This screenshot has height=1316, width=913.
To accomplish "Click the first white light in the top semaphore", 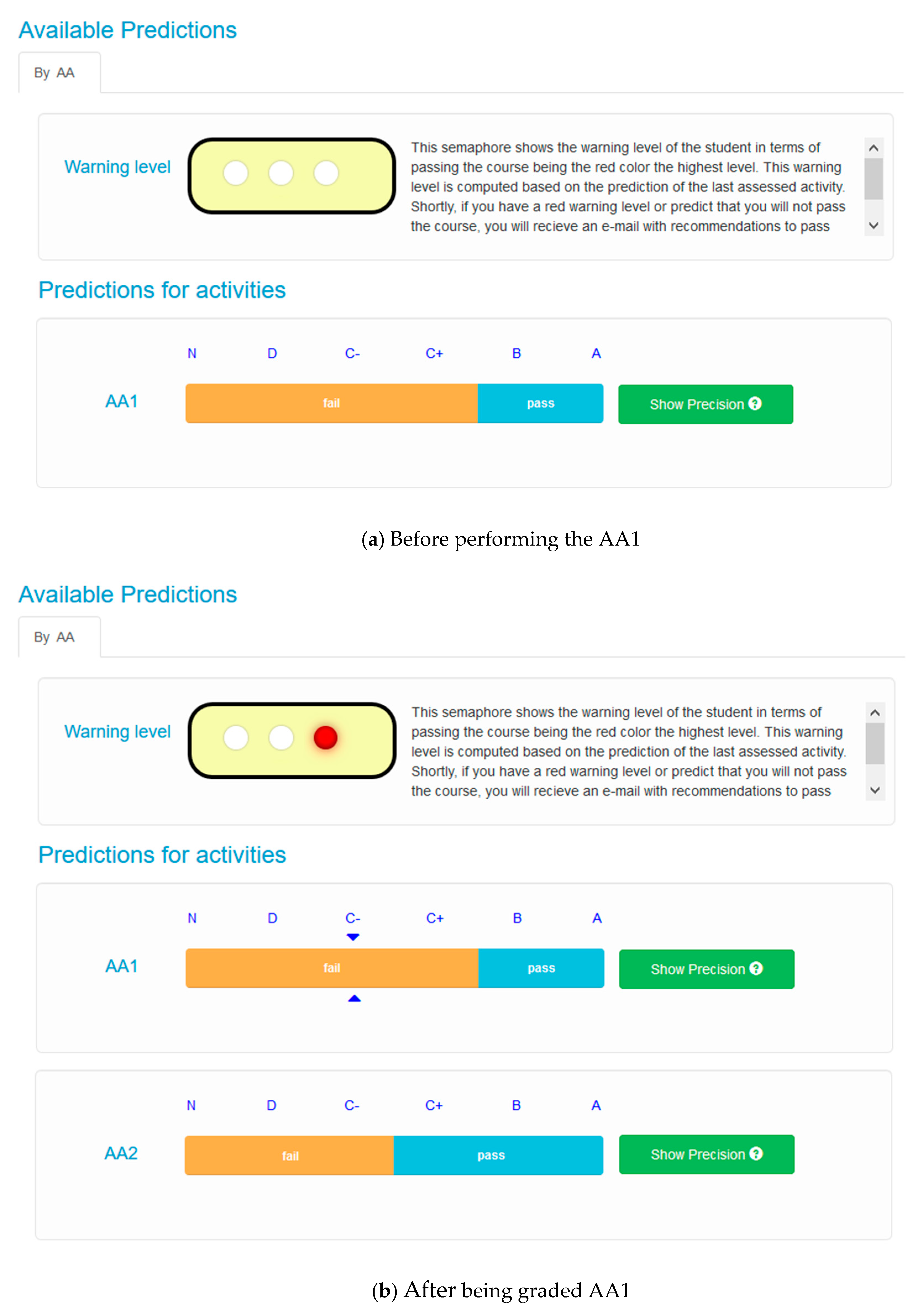I will (x=236, y=173).
